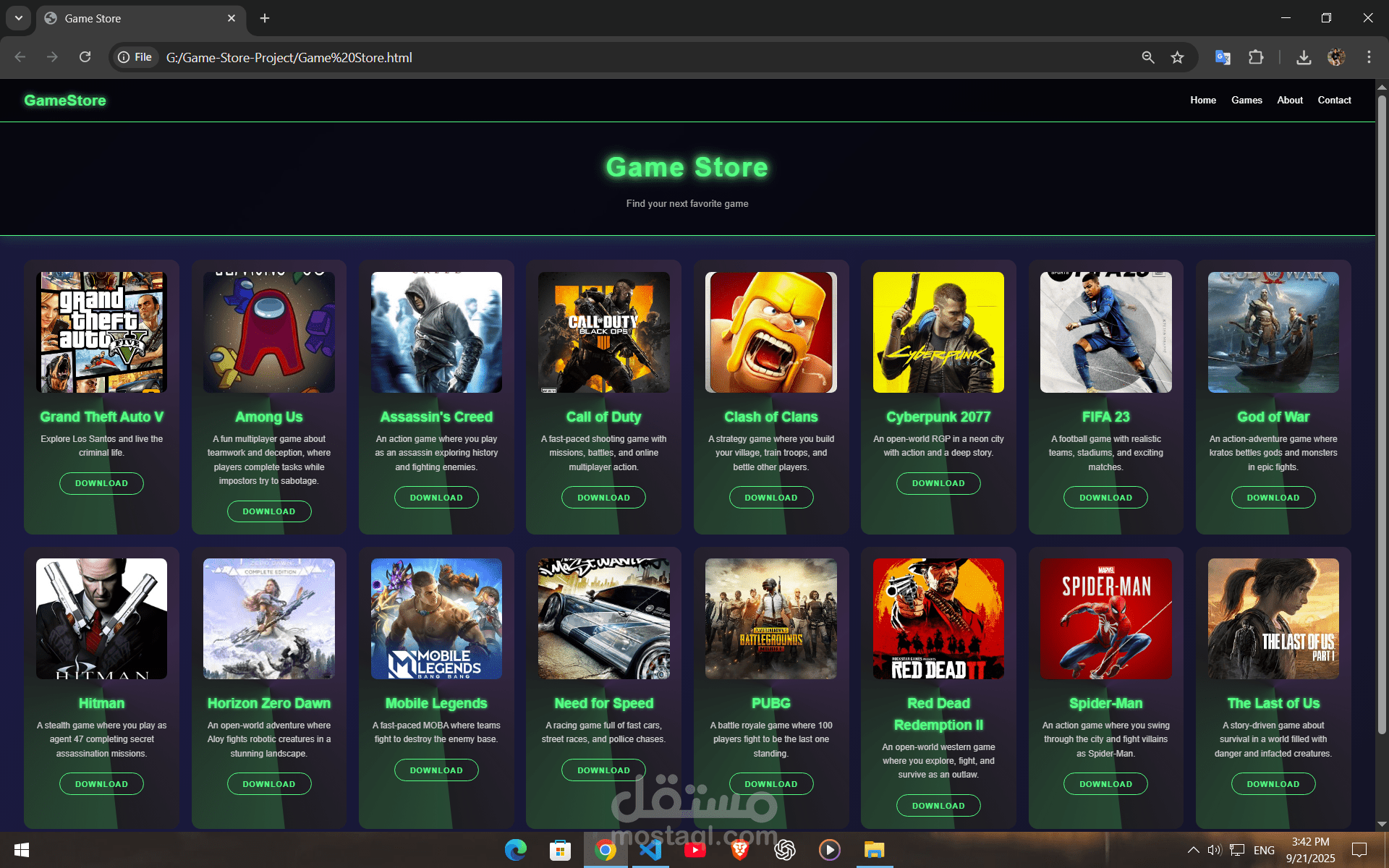The image size is (1389, 868).
Task: Download Horizon Zero Dawn
Action: pos(269,784)
